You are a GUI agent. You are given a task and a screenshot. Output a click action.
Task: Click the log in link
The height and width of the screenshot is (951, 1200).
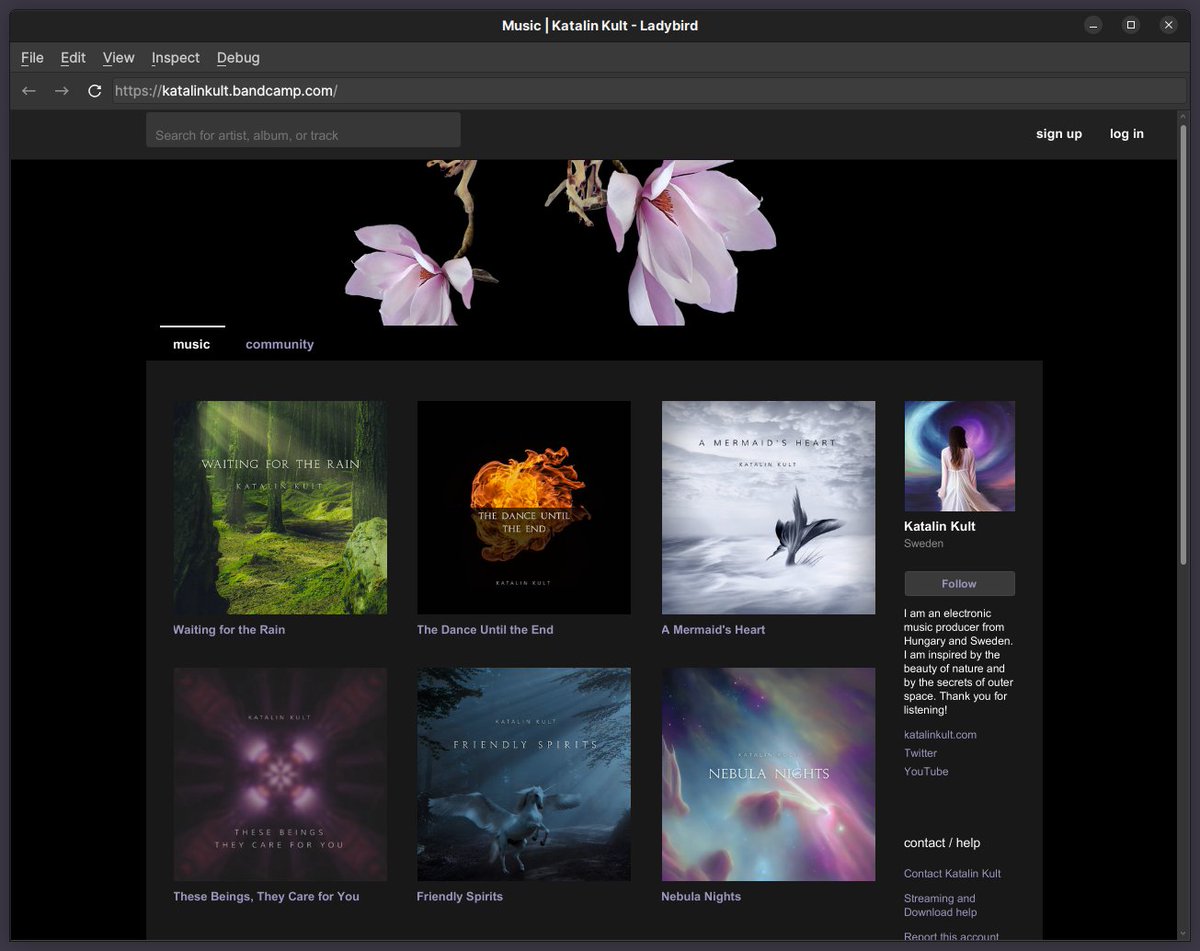[x=1127, y=134]
